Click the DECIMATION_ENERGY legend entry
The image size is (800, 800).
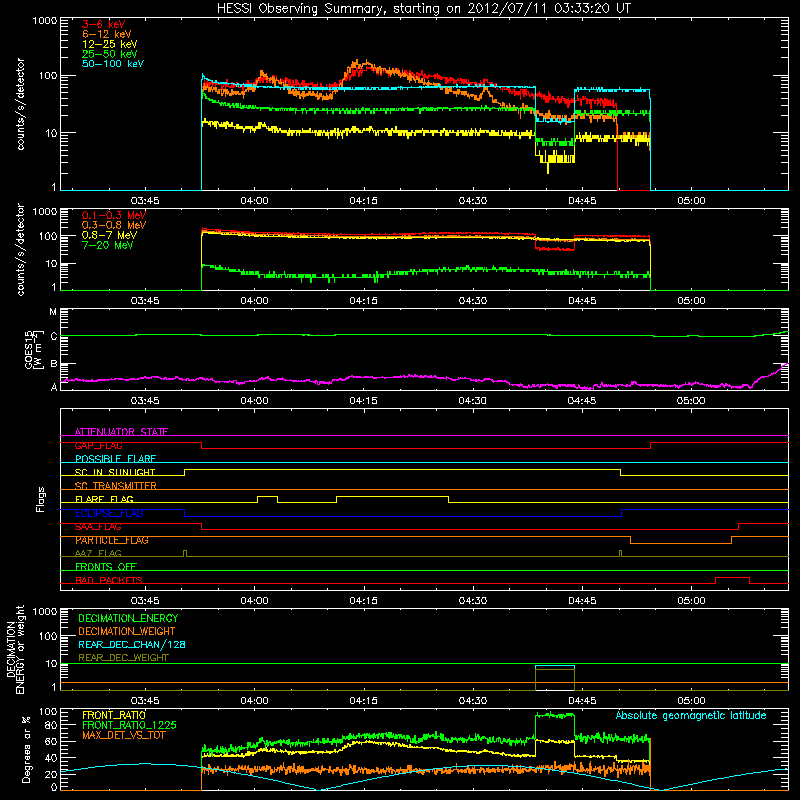coord(128,618)
